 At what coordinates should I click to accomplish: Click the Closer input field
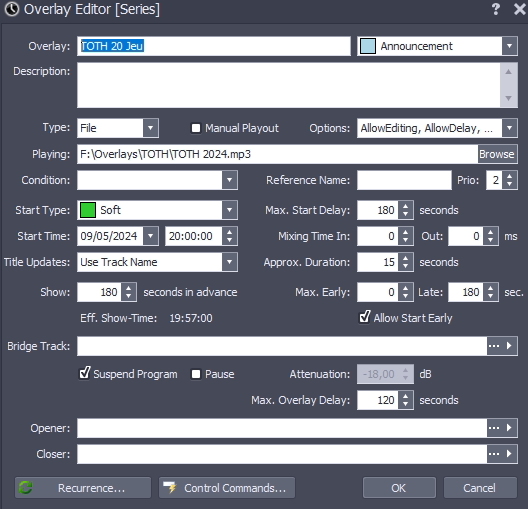tap(282, 454)
